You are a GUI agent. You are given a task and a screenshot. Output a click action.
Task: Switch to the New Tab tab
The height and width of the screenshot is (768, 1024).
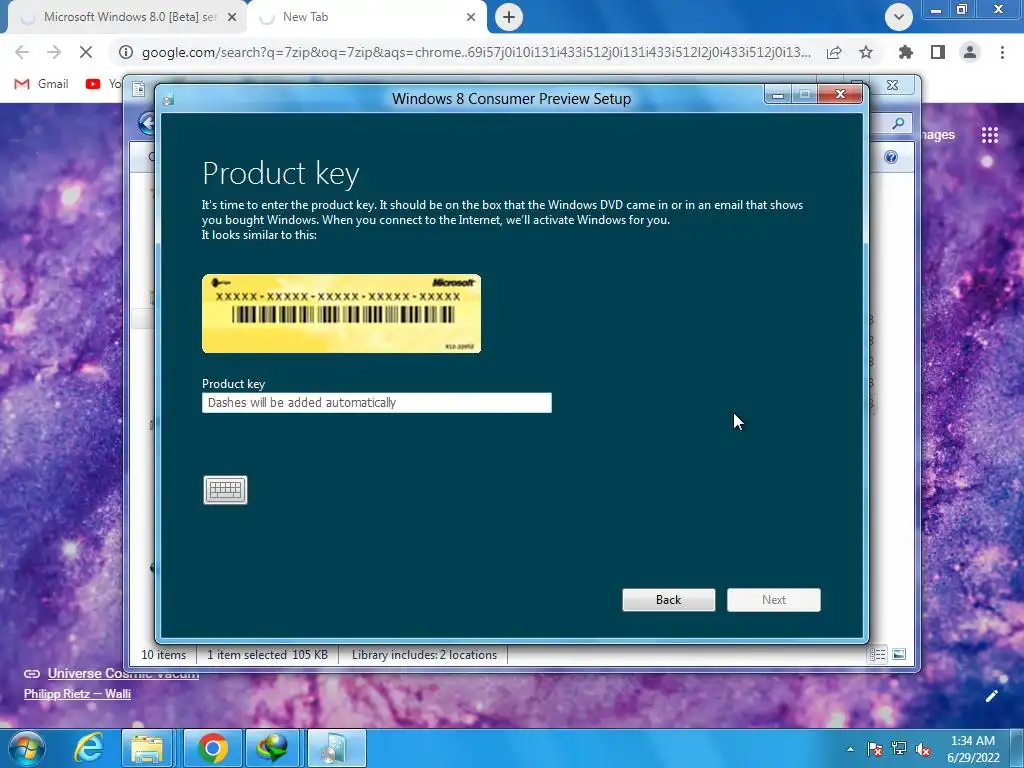click(366, 17)
